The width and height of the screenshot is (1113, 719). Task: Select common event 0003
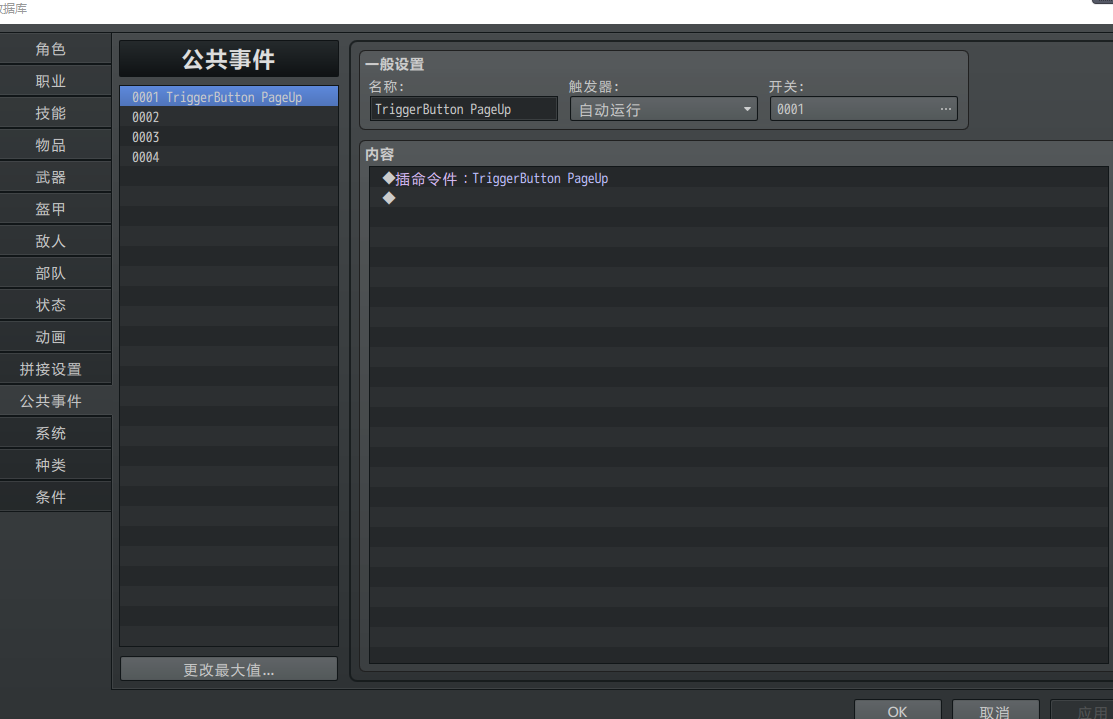tap(229, 137)
